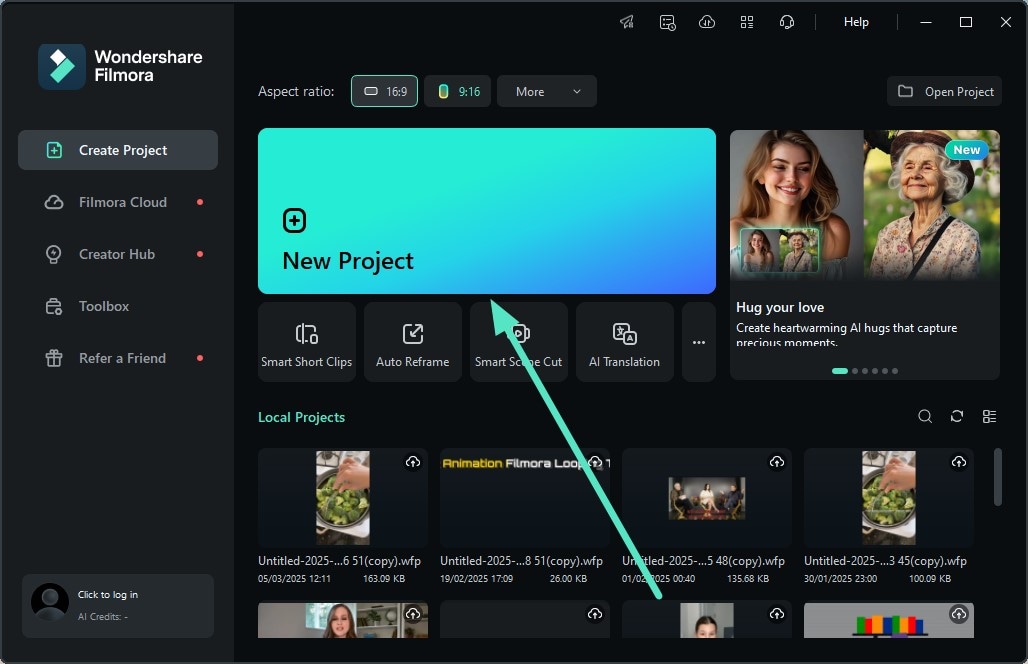This screenshot has width=1028, height=664.
Task: Click the Open Project button
Action: pyautogui.click(x=944, y=91)
